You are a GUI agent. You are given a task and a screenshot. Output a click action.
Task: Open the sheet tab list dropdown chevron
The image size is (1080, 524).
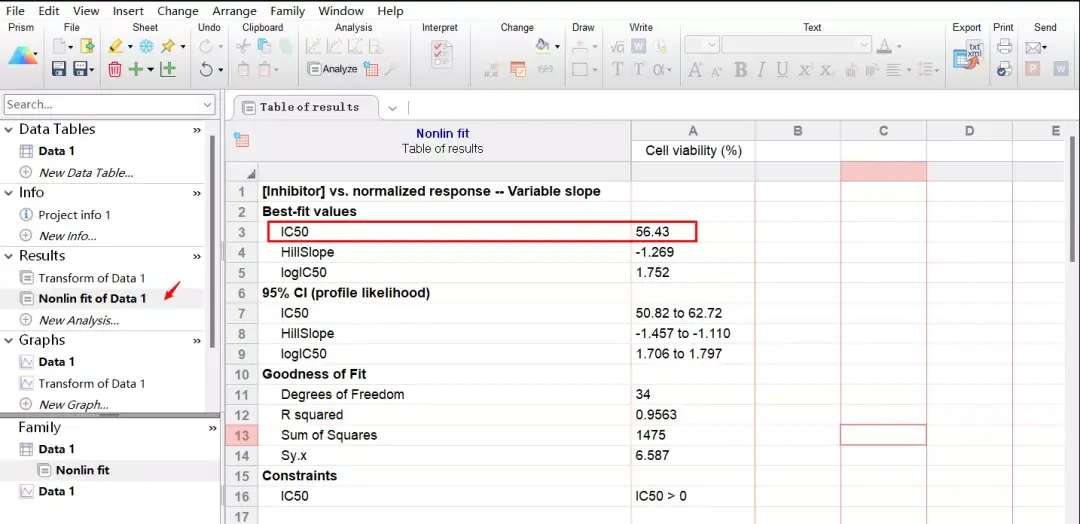point(393,108)
